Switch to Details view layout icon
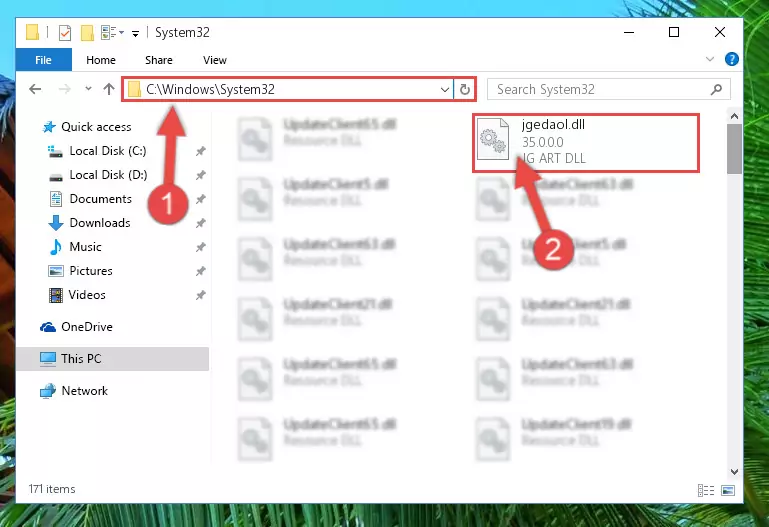 point(706,490)
